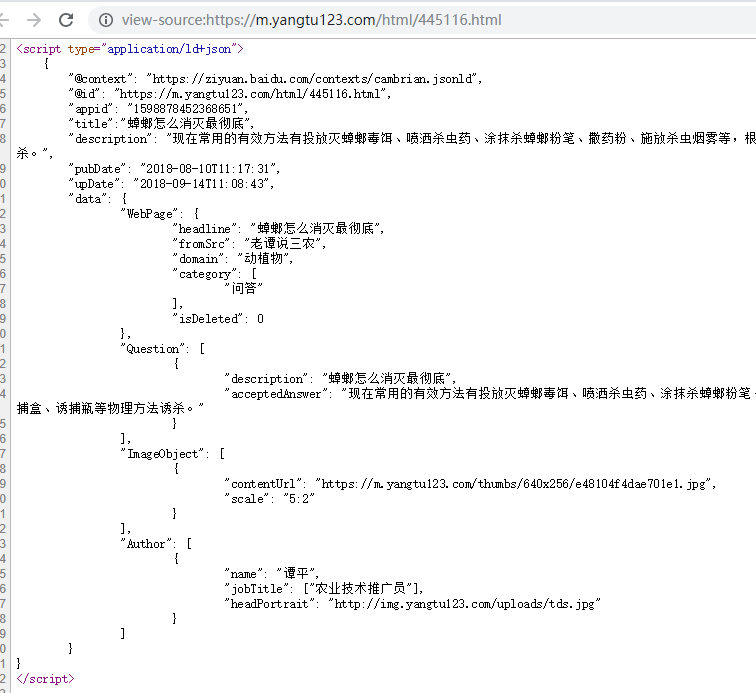
Task: Click the "WebPage" key
Action: tap(149, 214)
